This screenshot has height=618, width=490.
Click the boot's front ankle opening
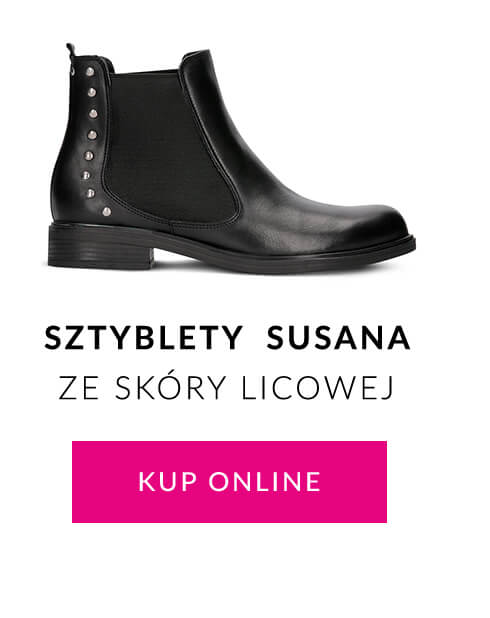(197, 59)
